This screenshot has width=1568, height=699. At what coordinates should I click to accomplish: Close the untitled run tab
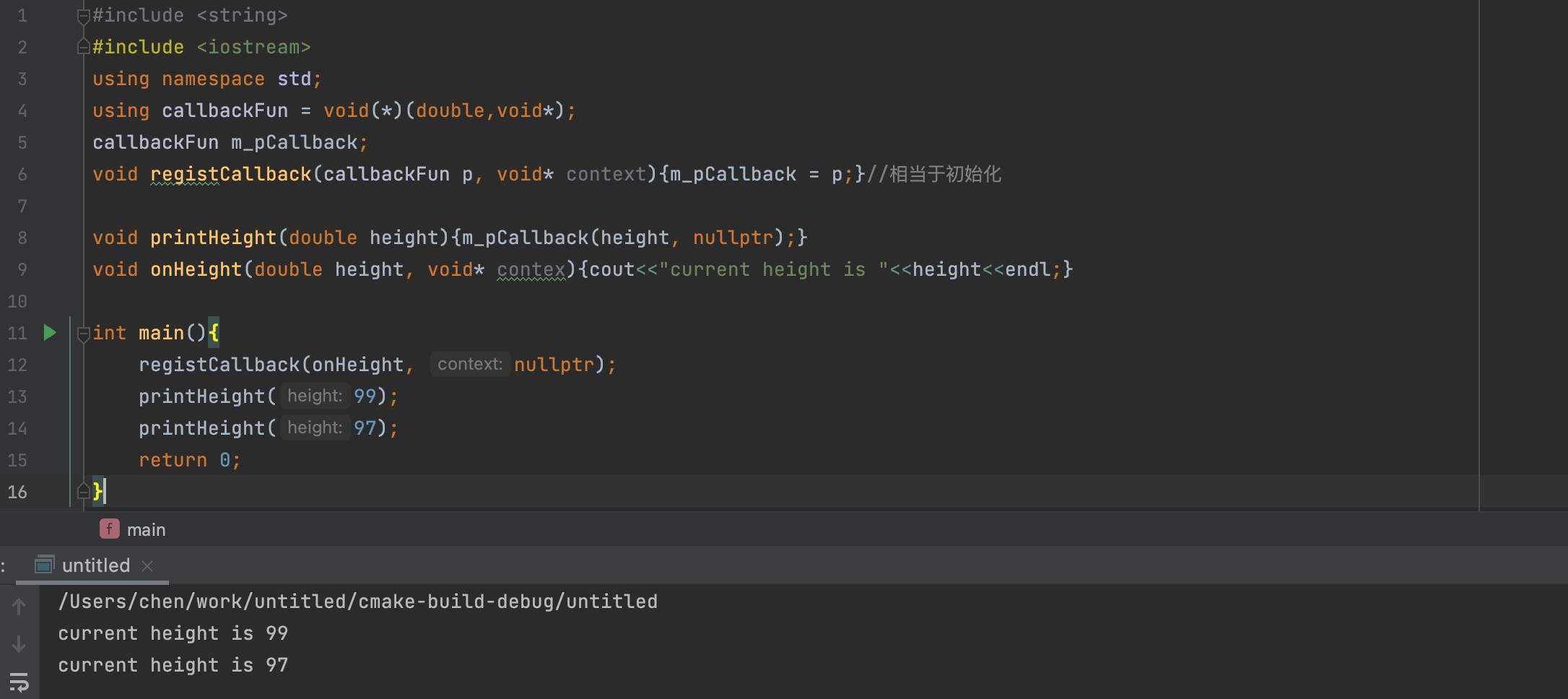pos(147,566)
